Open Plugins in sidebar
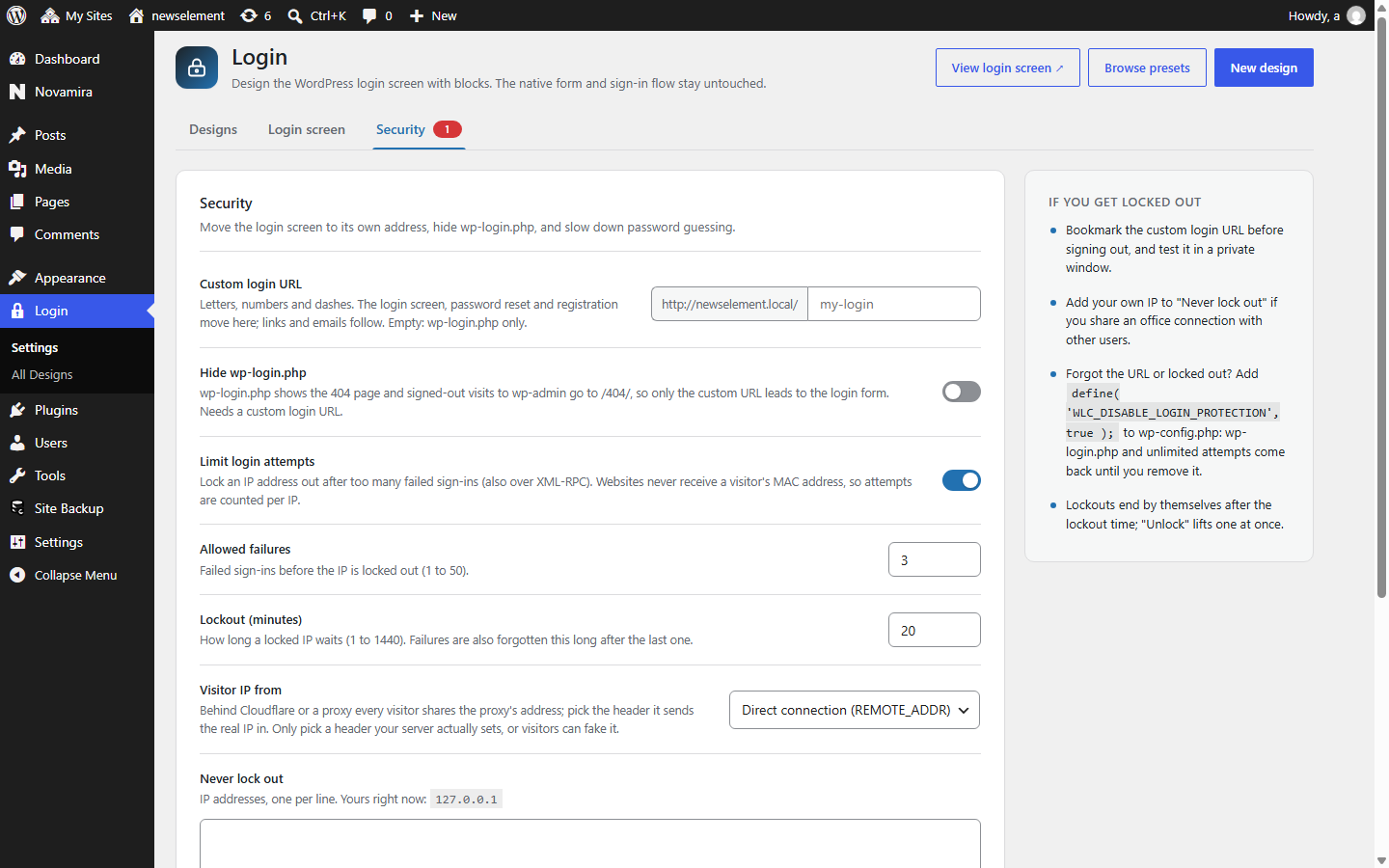The image size is (1389, 868). coord(77,410)
